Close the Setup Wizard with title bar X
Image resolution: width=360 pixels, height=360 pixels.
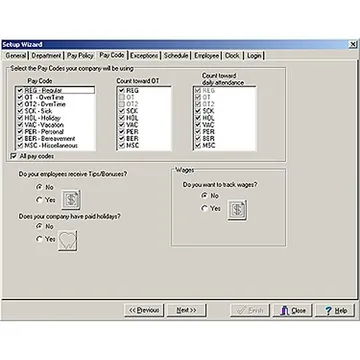click(353, 45)
